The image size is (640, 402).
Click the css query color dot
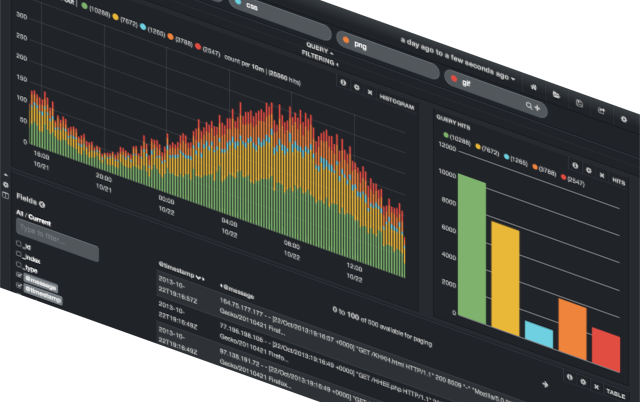coord(238,2)
